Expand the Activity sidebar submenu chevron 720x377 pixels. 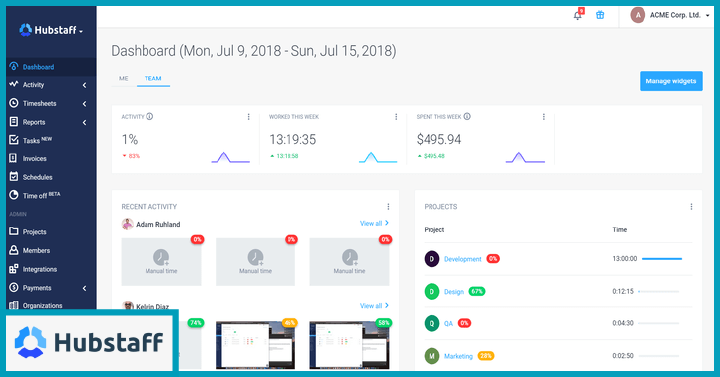pyautogui.click(x=84, y=85)
